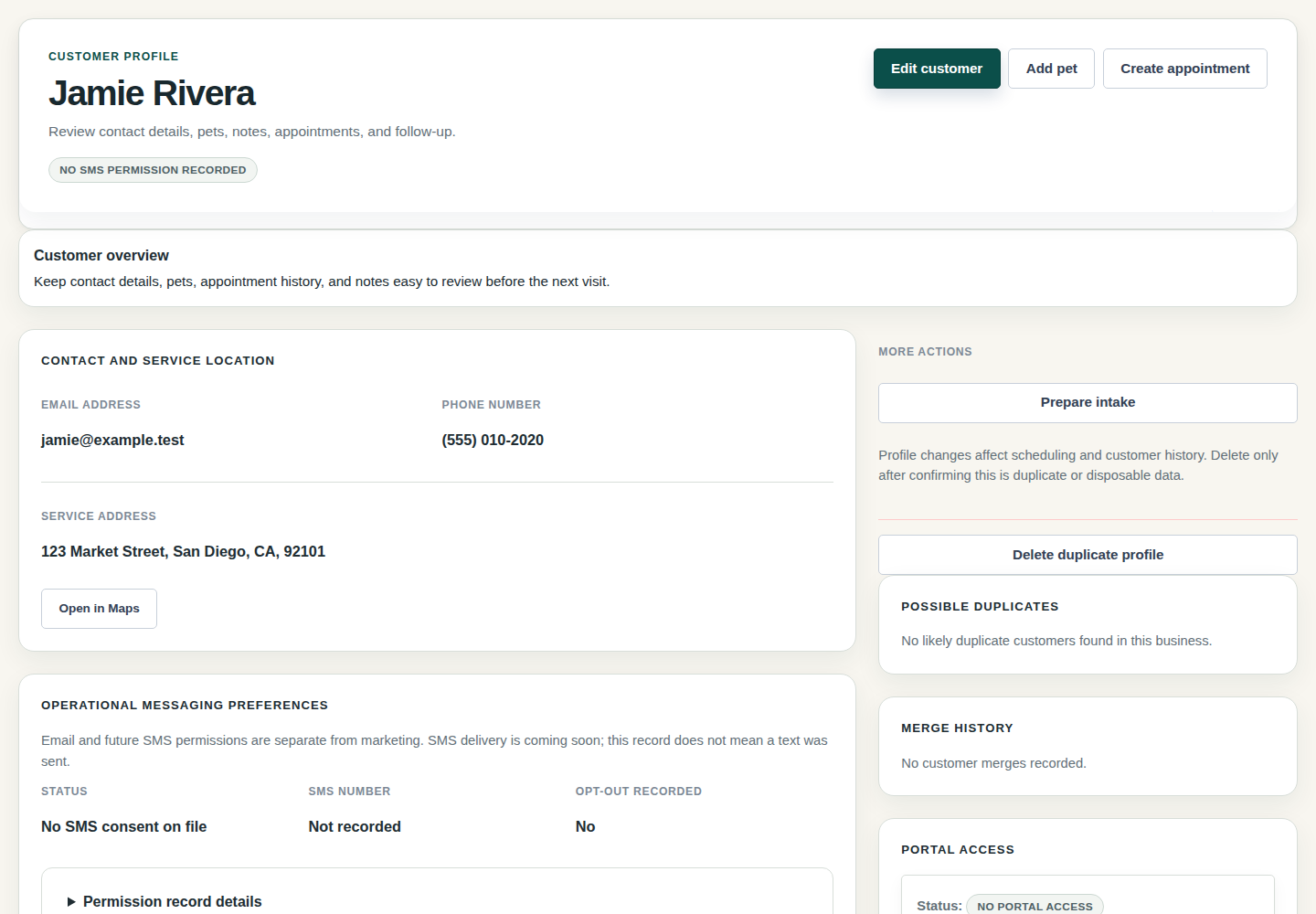Click the Opt-out recorded No value

(x=585, y=827)
